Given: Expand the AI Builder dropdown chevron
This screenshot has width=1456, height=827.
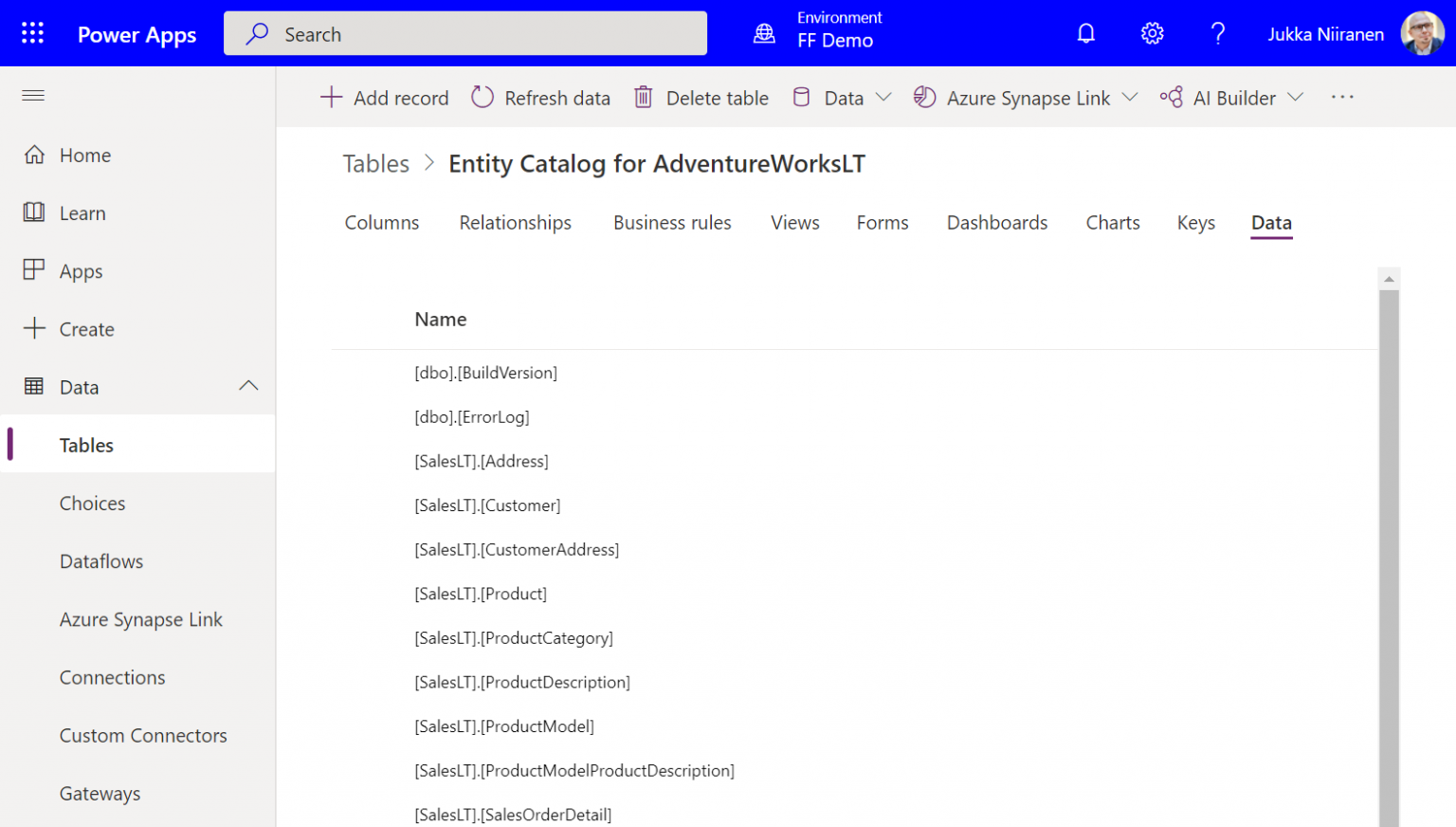Looking at the screenshot, I should [x=1296, y=97].
